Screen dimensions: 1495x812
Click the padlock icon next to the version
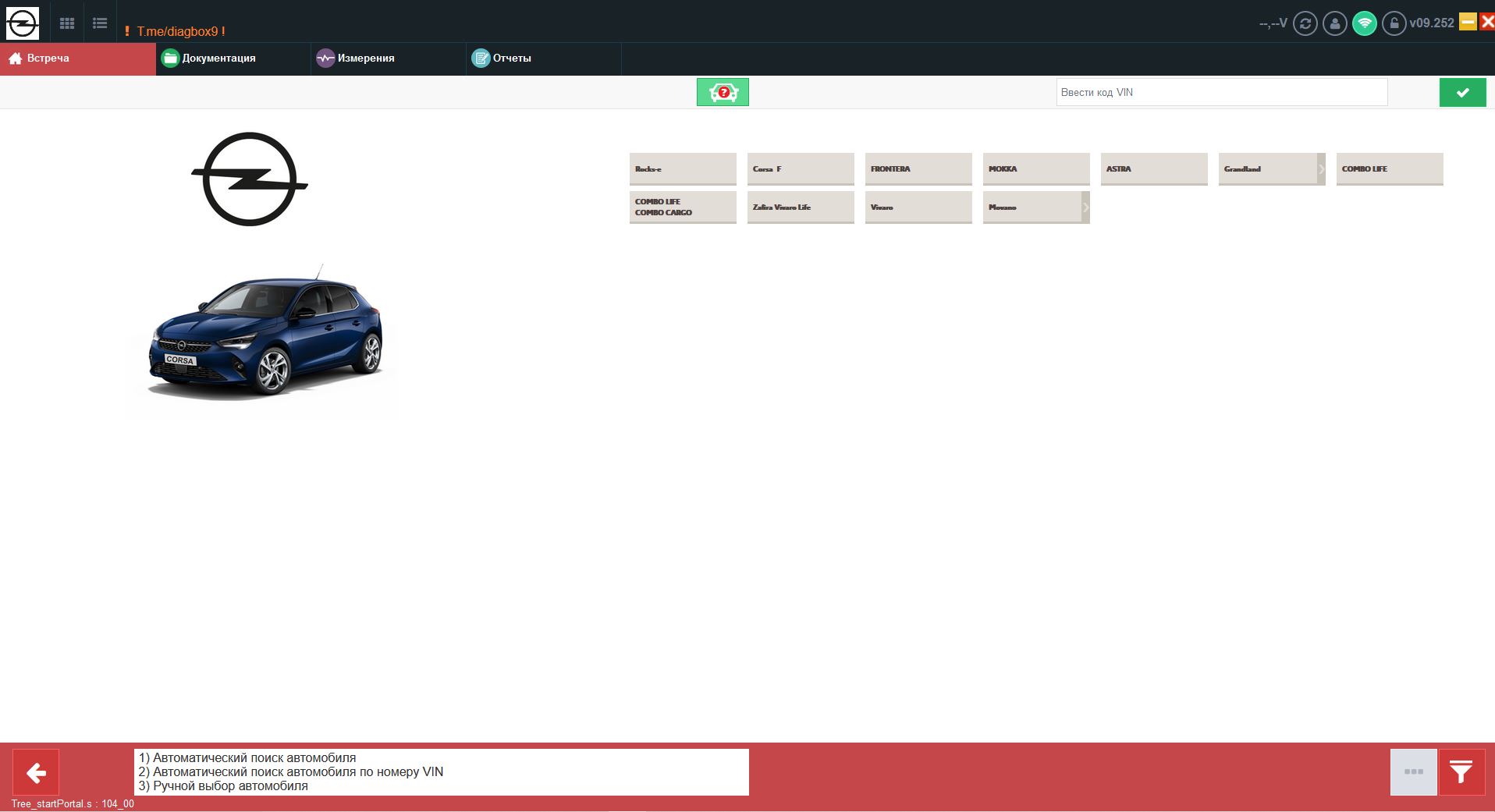click(x=1394, y=23)
